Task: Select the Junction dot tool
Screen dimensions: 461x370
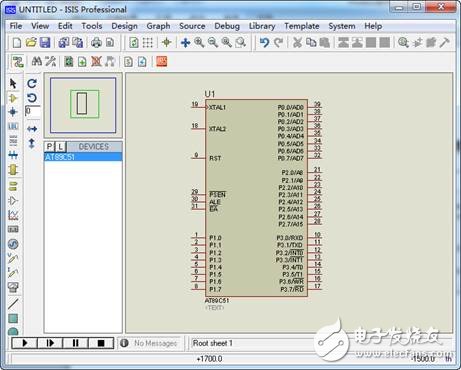Action: click(13, 112)
